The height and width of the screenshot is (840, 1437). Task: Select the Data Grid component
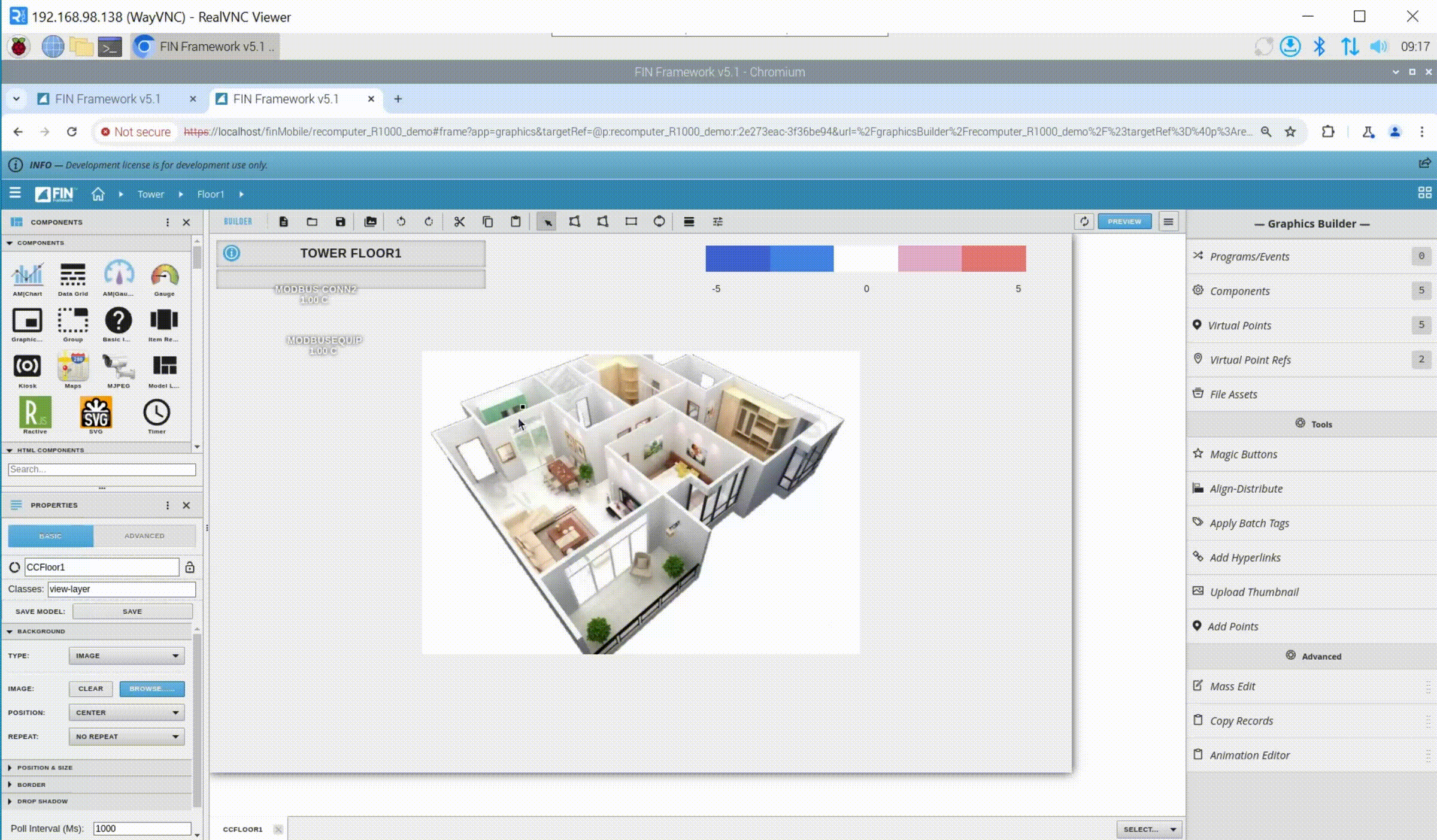click(x=73, y=278)
